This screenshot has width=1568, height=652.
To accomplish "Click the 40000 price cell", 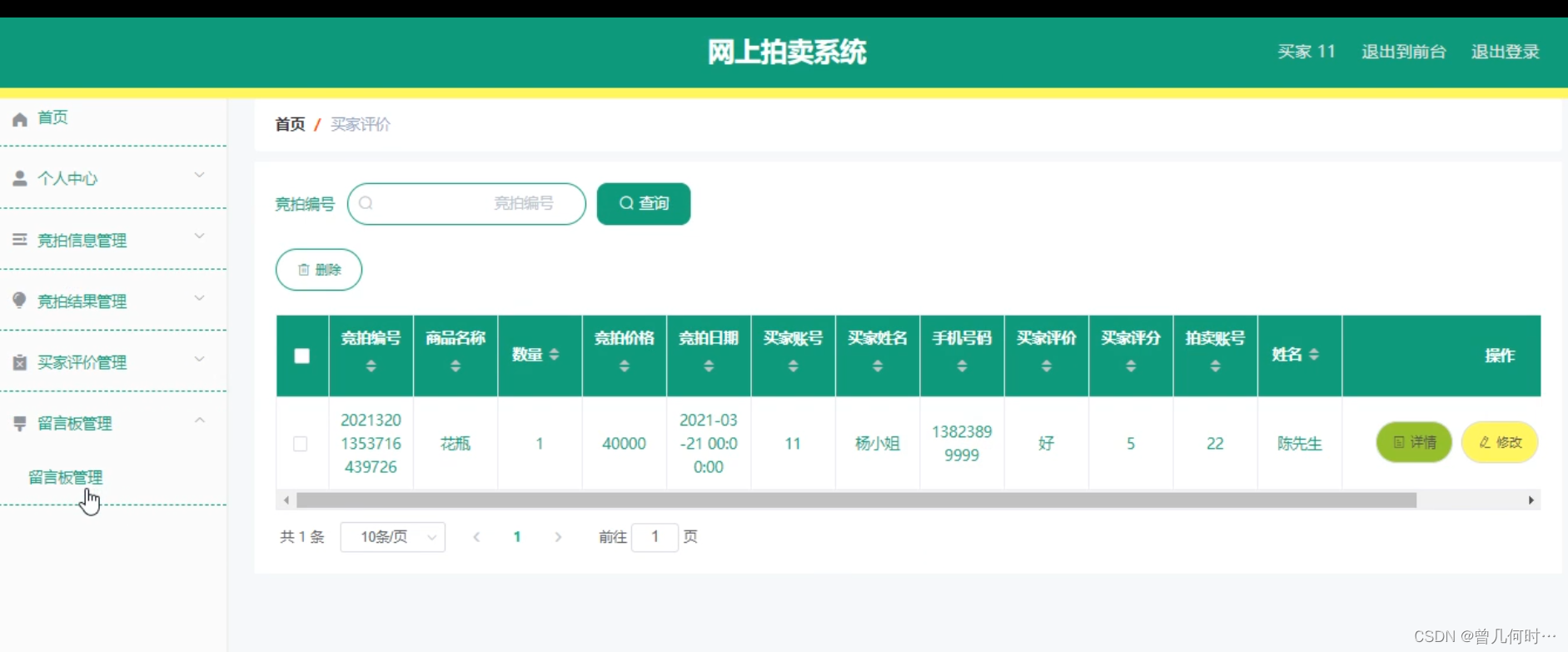I will pos(625,444).
